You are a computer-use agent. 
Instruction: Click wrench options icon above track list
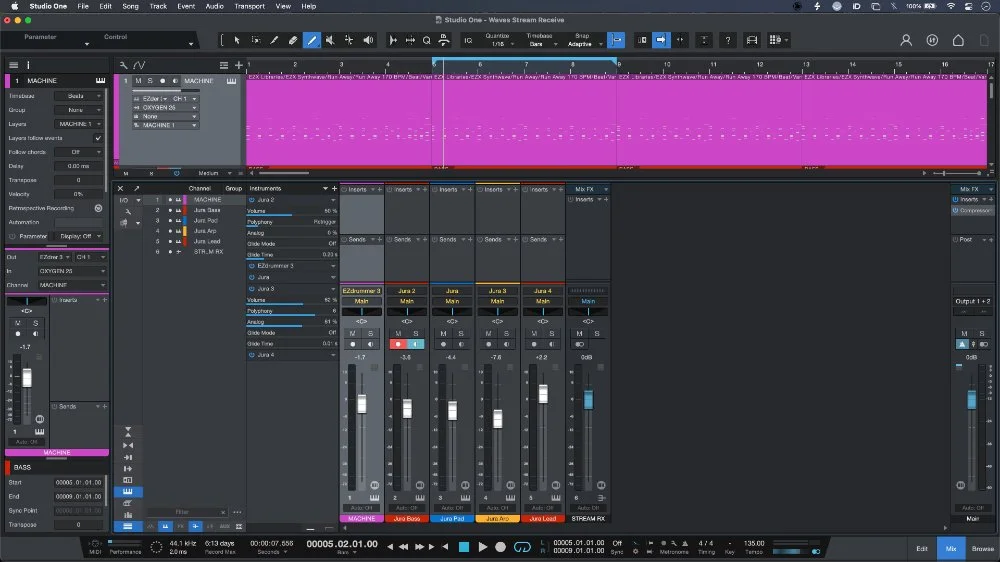tap(124, 65)
